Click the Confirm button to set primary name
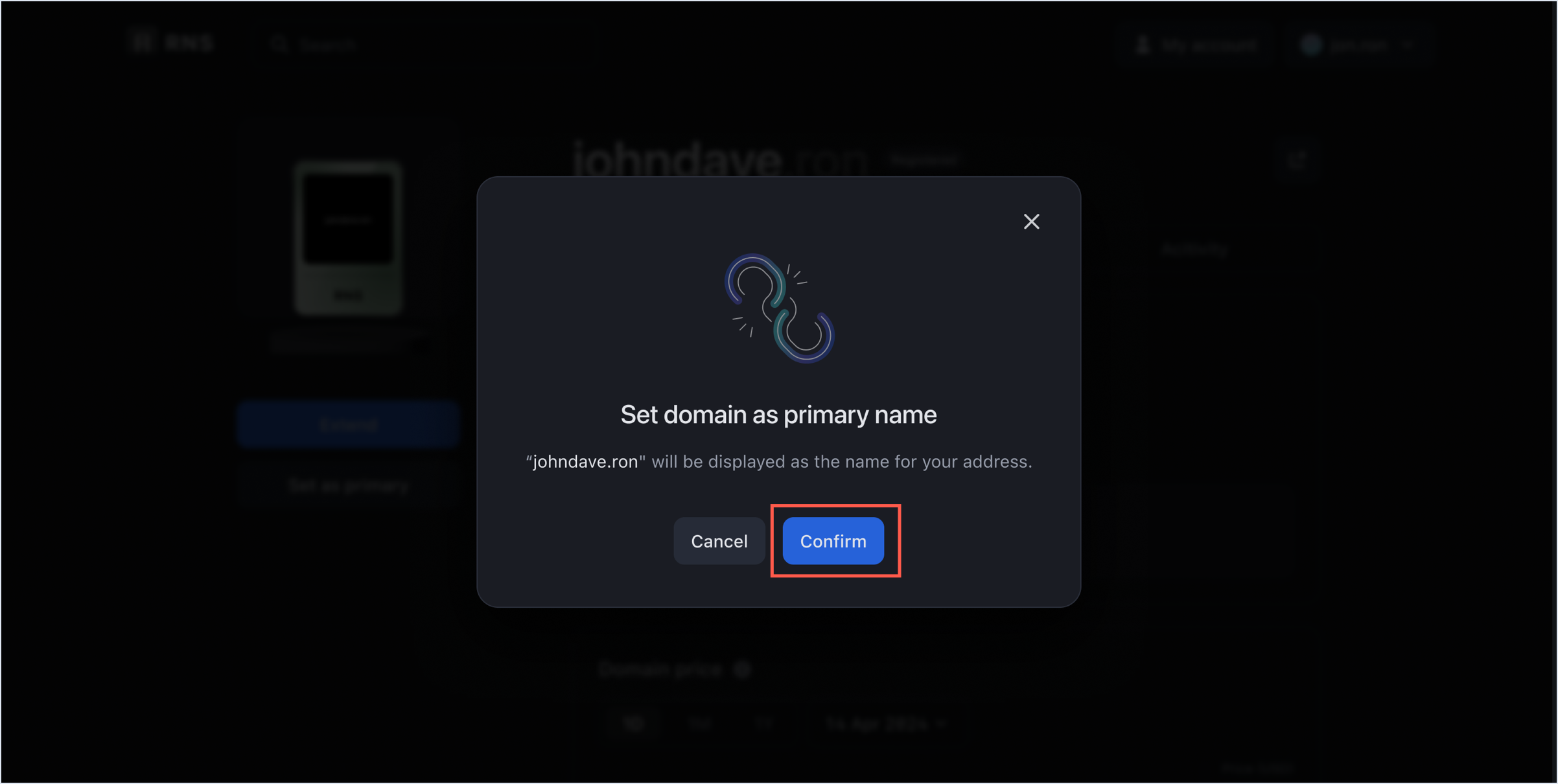 [x=833, y=540]
